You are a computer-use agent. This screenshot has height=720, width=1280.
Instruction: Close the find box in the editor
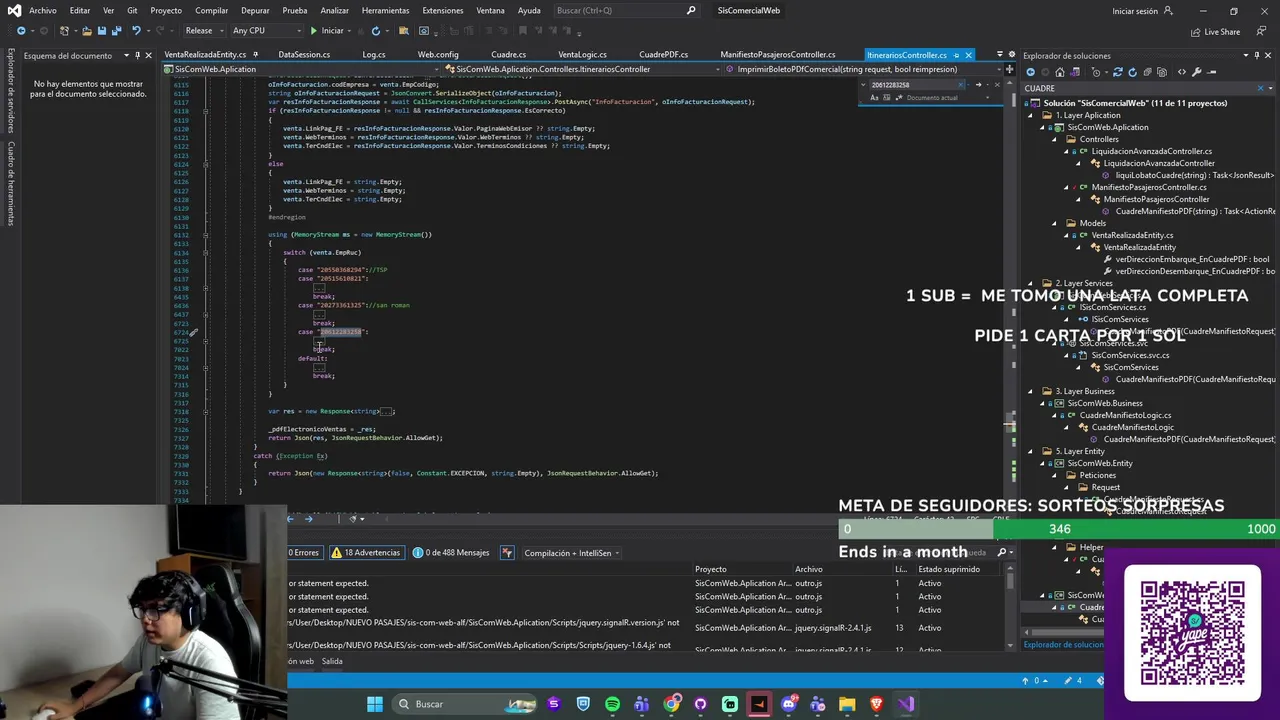point(997,85)
